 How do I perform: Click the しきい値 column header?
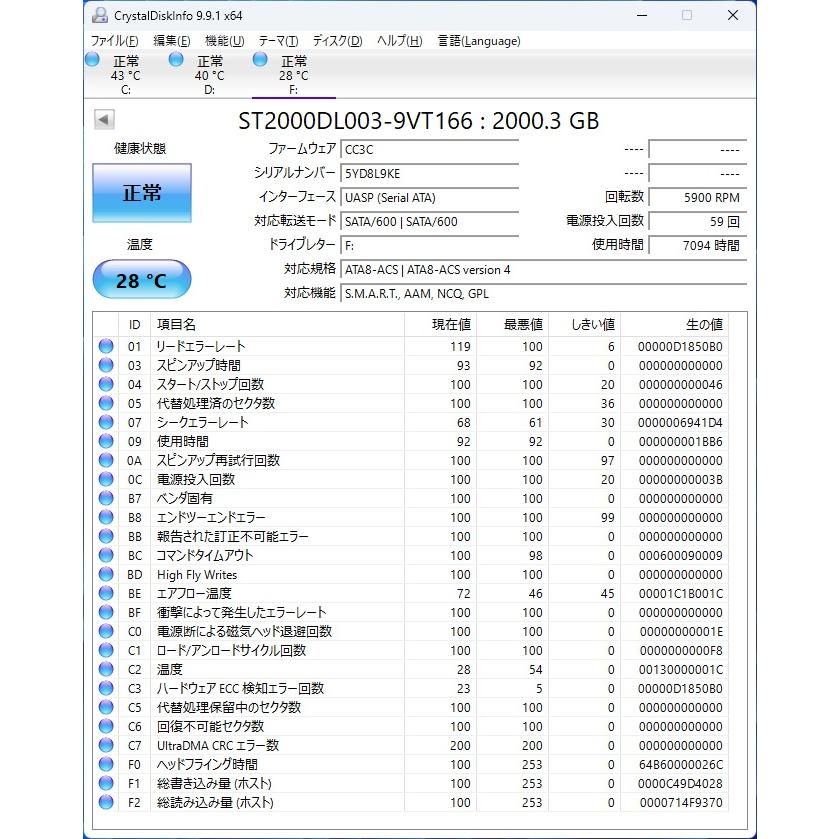click(584, 324)
